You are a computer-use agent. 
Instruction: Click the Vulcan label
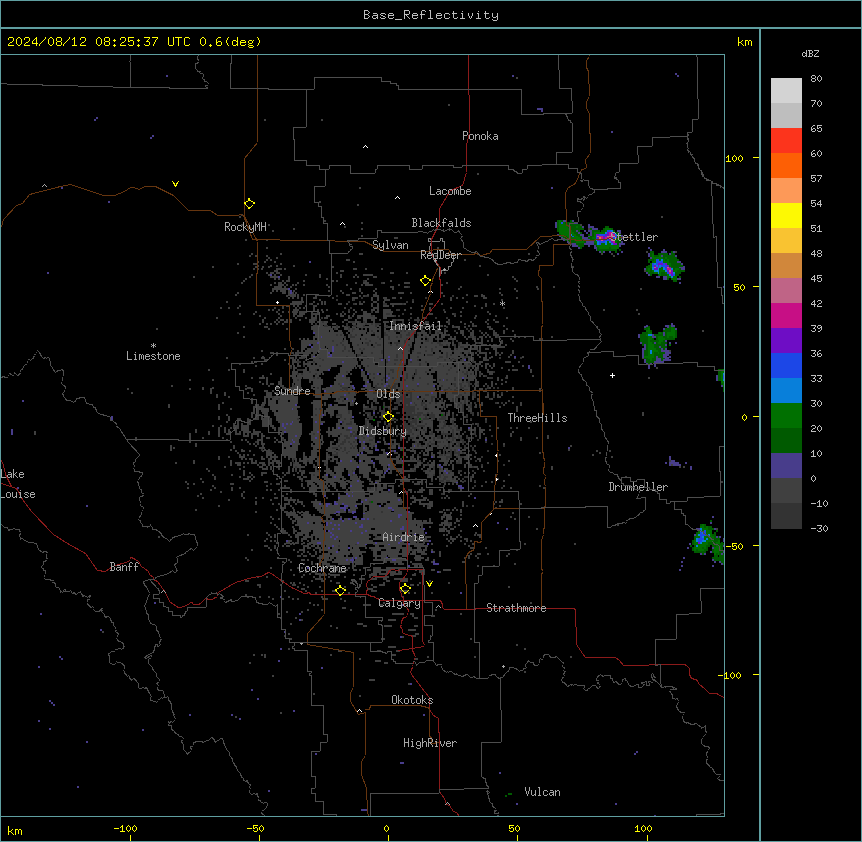click(x=543, y=792)
